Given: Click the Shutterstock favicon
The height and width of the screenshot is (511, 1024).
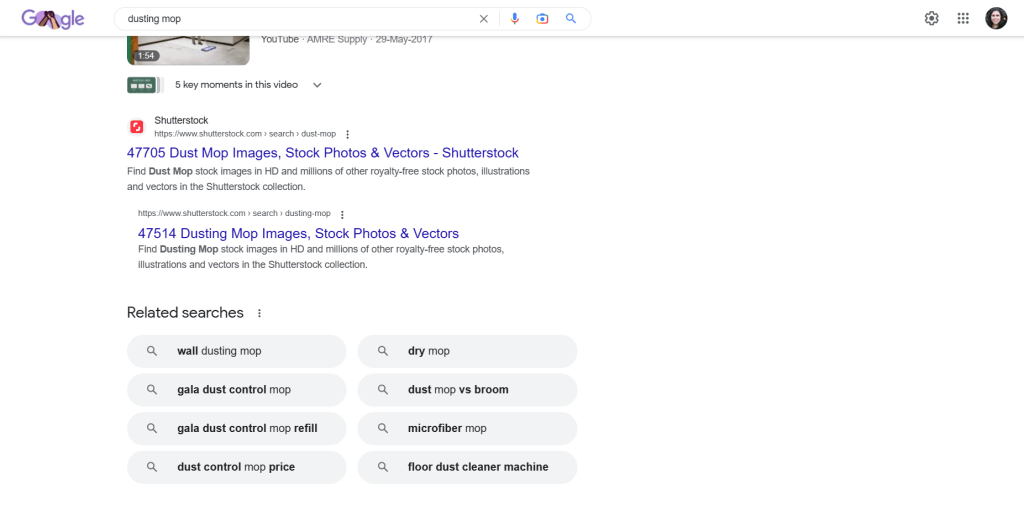Looking at the screenshot, I should 137,127.
